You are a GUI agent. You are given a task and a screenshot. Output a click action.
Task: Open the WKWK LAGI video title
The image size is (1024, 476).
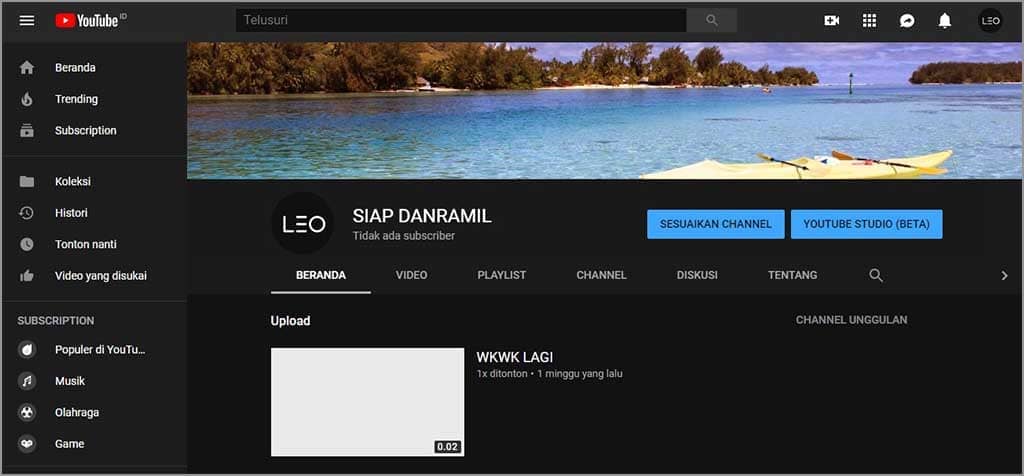515,357
